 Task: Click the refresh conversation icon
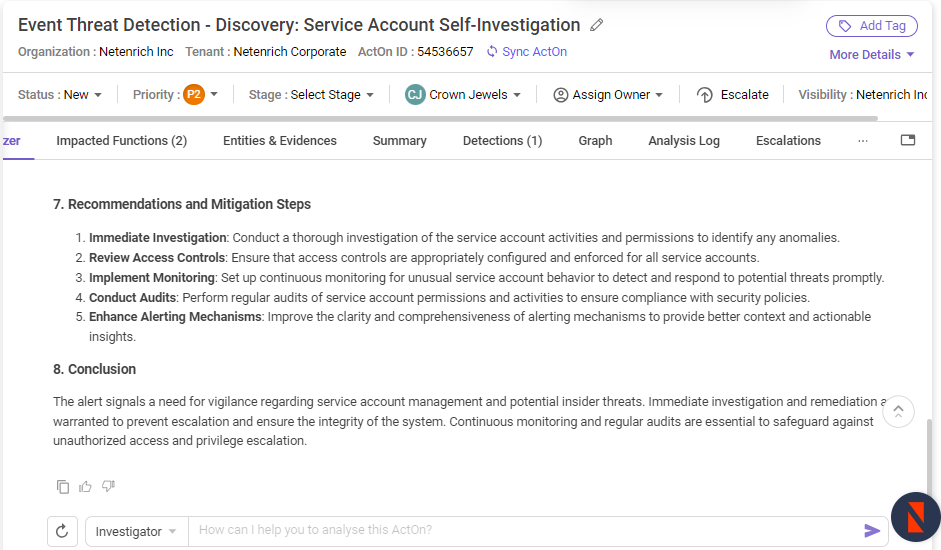pyautogui.click(x=62, y=531)
